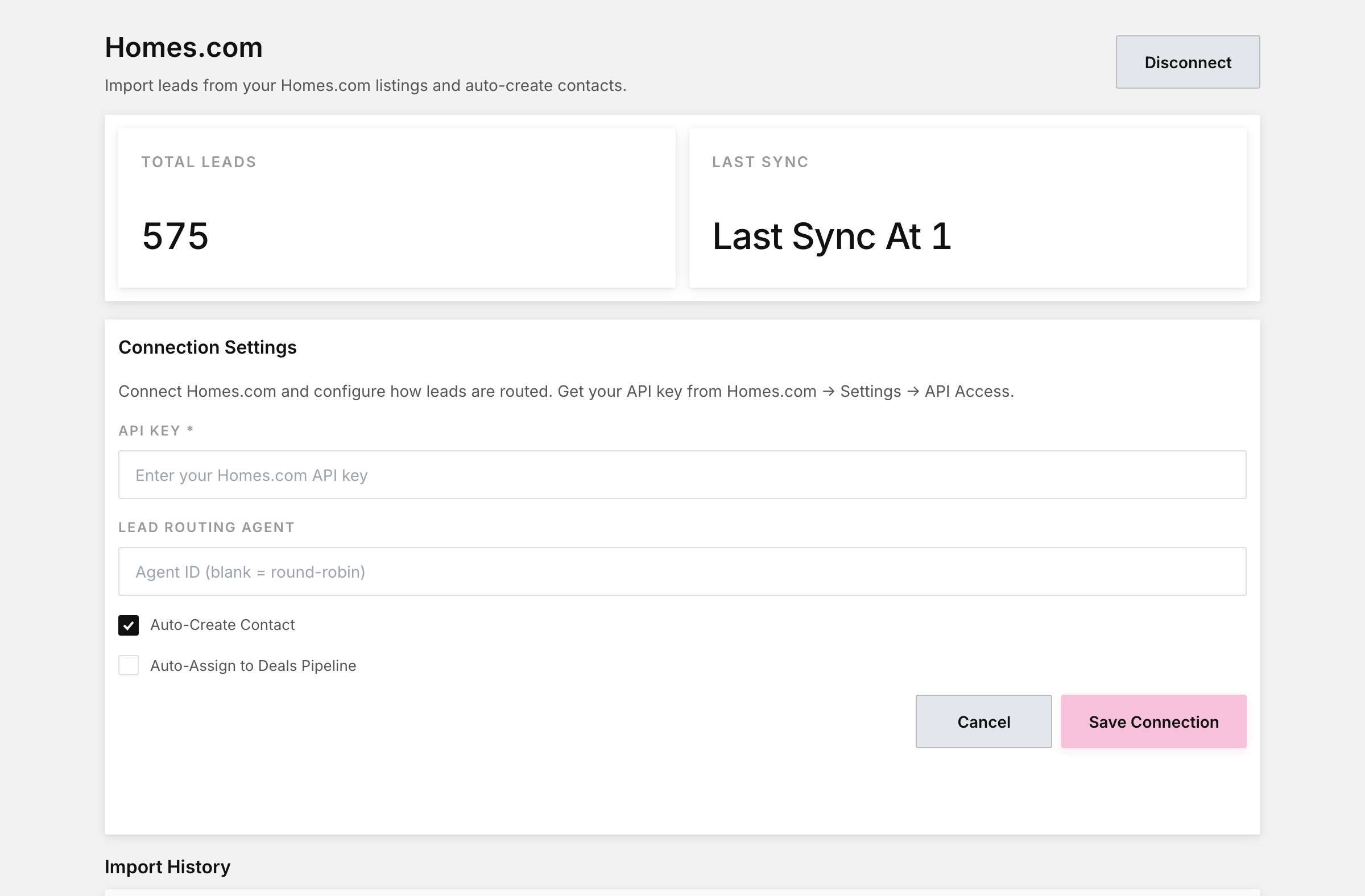Click the LAST SYNC card label
This screenshot has height=896, width=1365.
tap(760, 162)
